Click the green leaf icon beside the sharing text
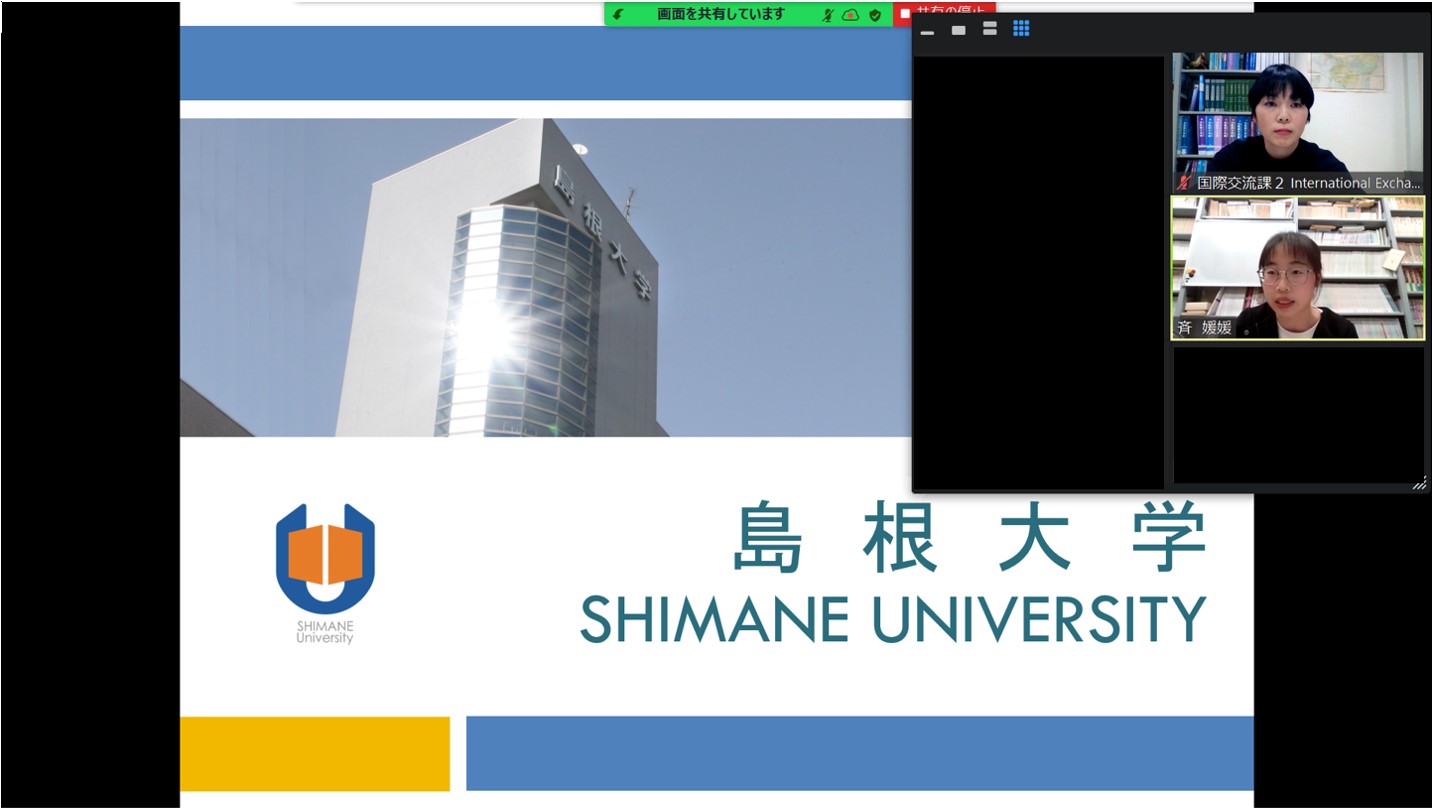The width and height of the screenshot is (1432, 808). click(x=618, y=15)
